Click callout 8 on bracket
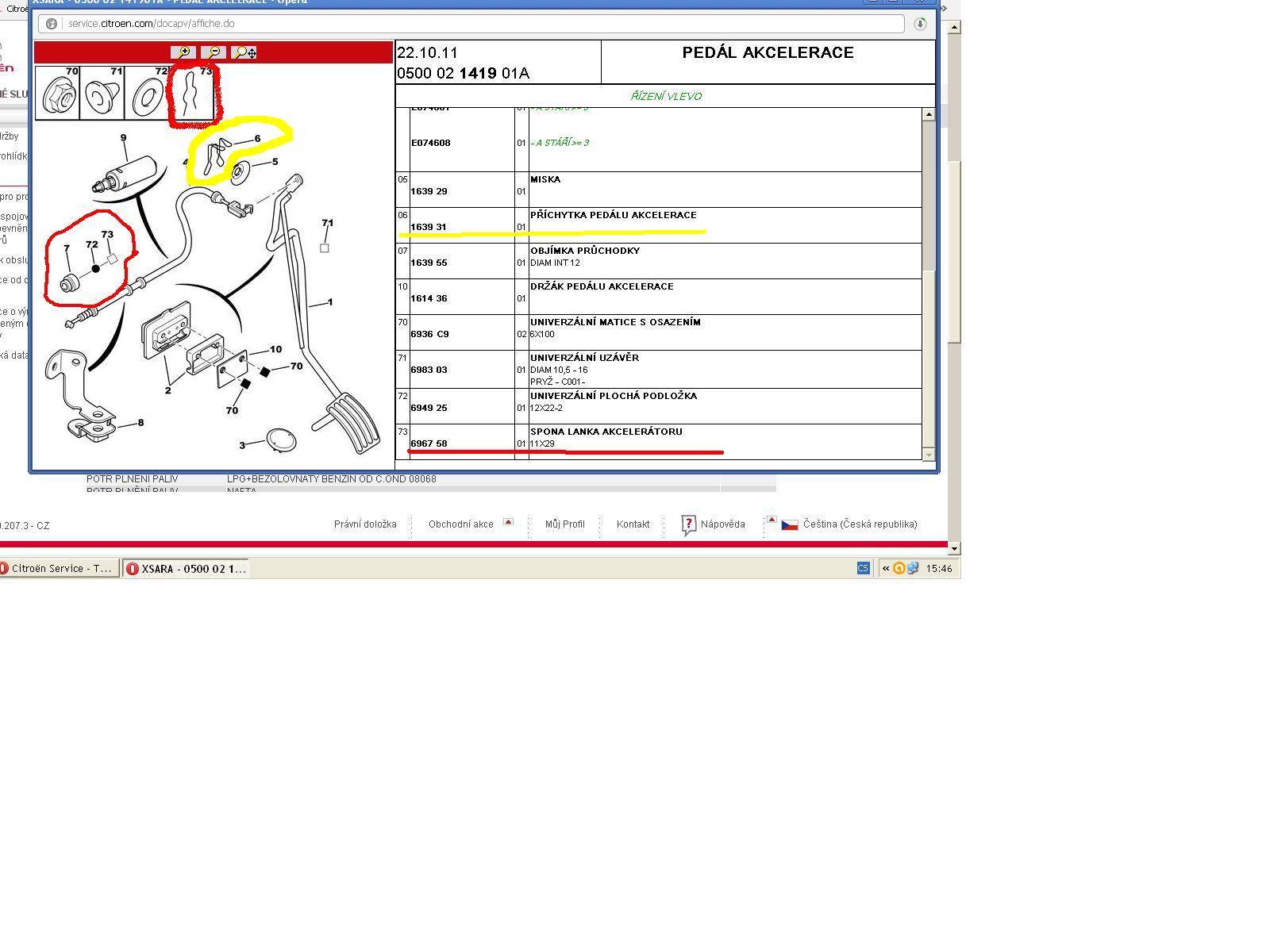The width and height of the screenshot is (1270, 952). tap(140, 422)
